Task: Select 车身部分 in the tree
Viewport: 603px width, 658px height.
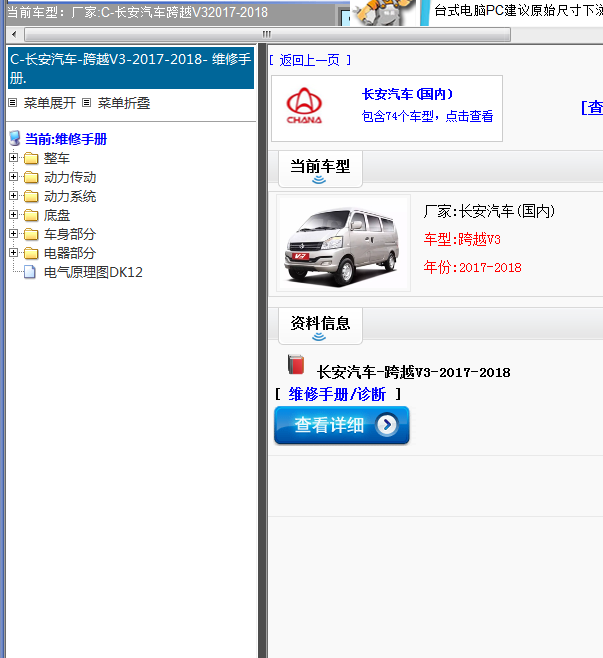Action: 70,234
